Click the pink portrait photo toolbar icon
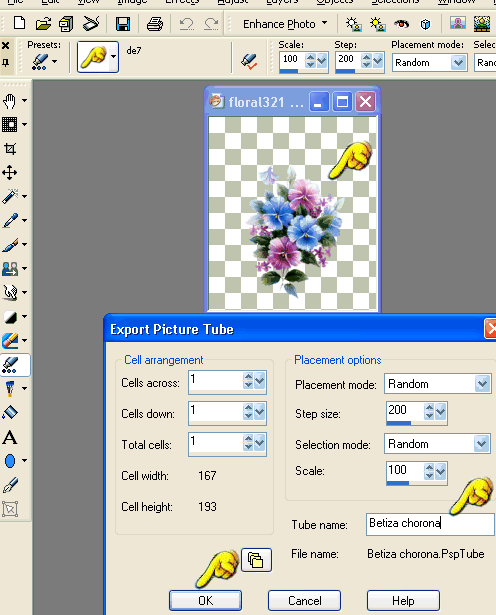The height and width of the screenshot is (615, 496). [x=458, y=24]
